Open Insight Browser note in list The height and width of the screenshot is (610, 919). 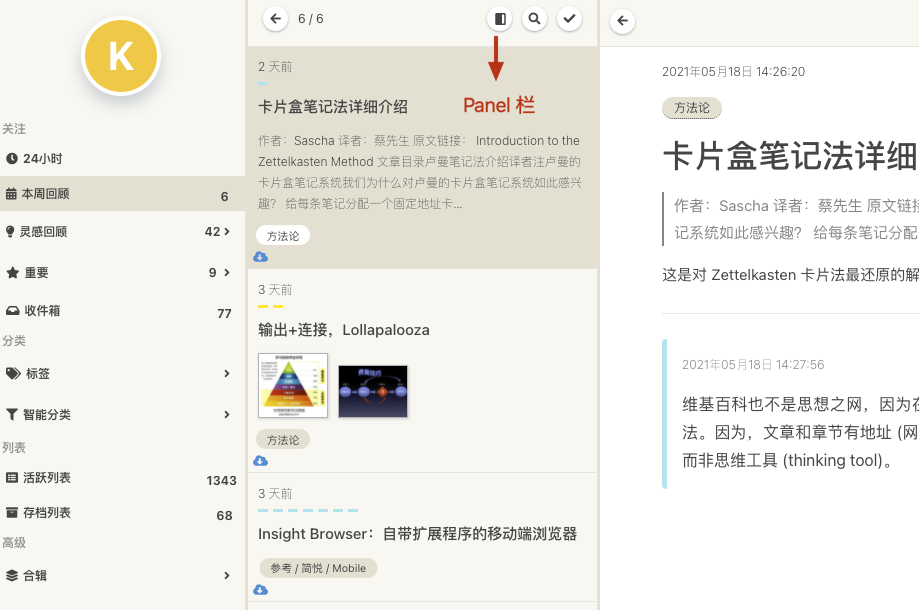click(x=417, y=534)
